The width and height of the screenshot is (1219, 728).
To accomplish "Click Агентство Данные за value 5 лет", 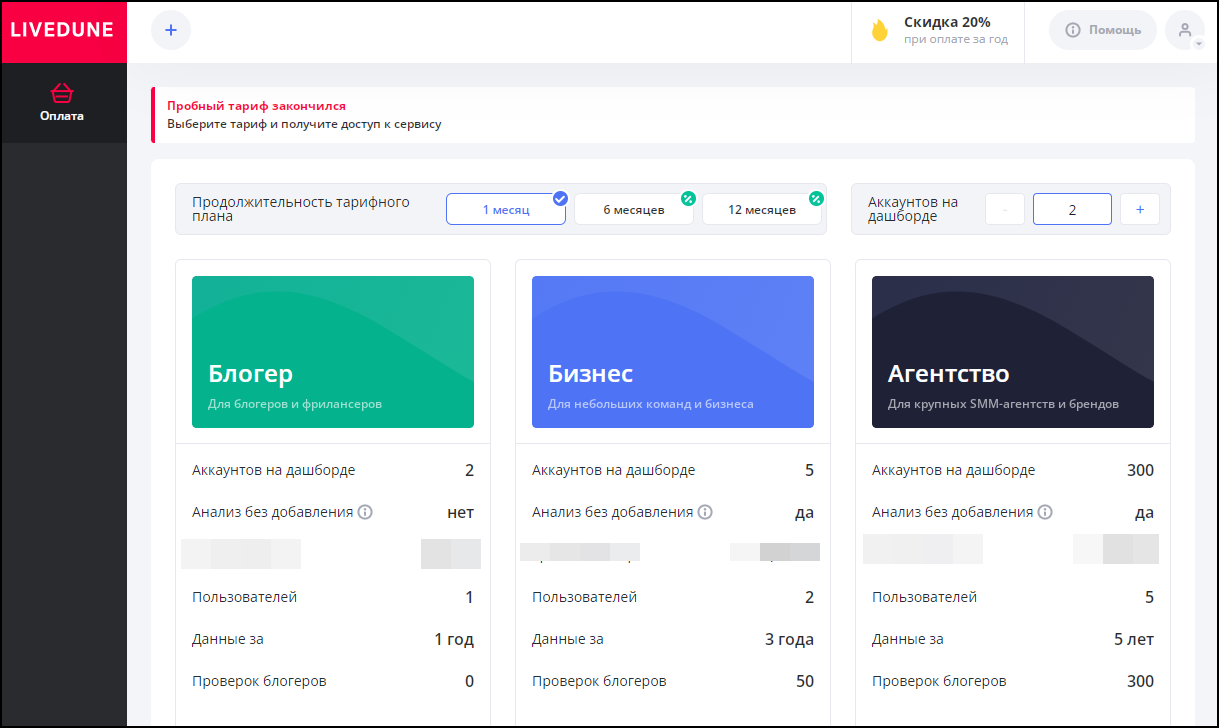I will [1134, 639].
